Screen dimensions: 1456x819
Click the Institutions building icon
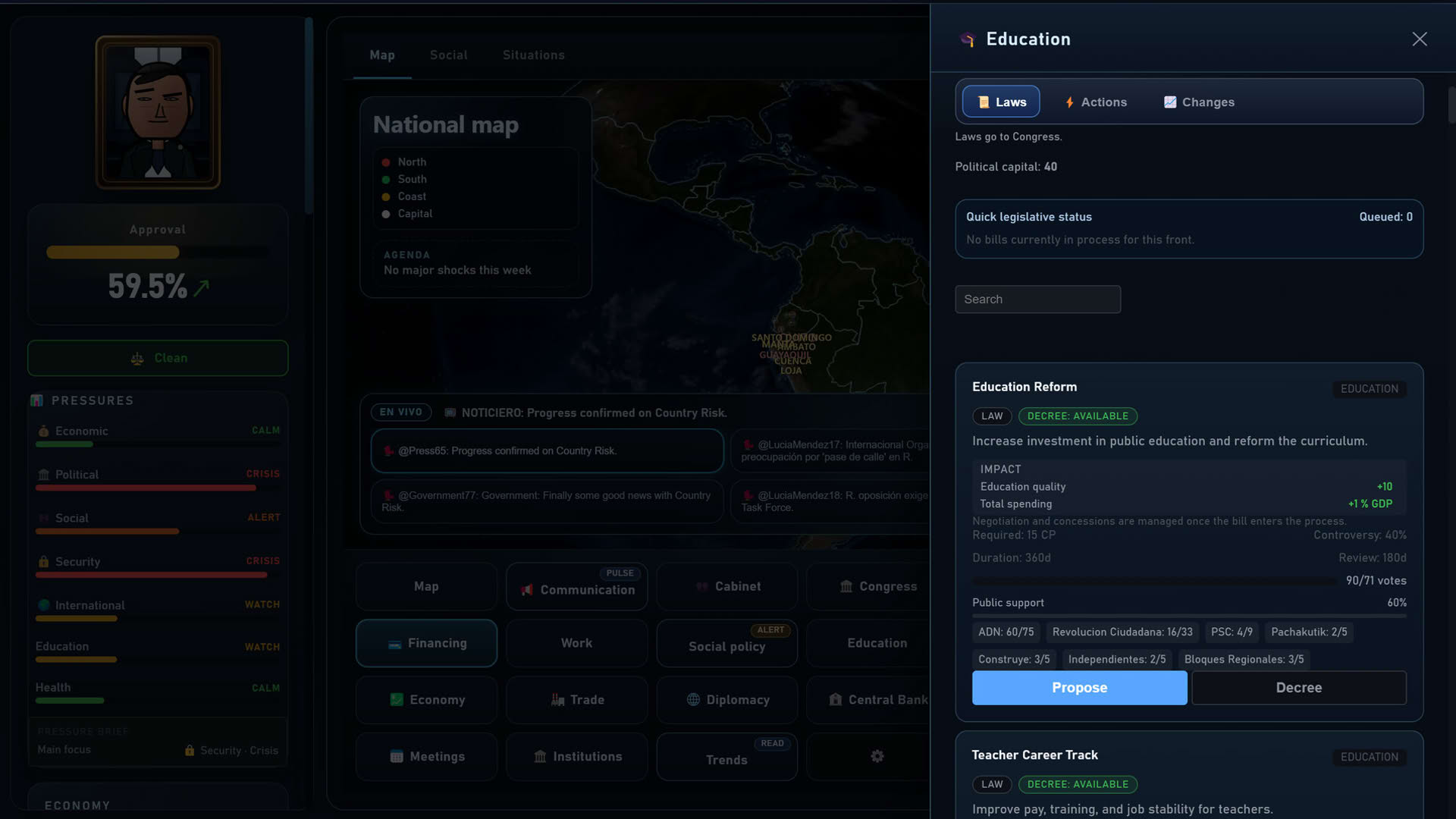[x=540, y=756]
